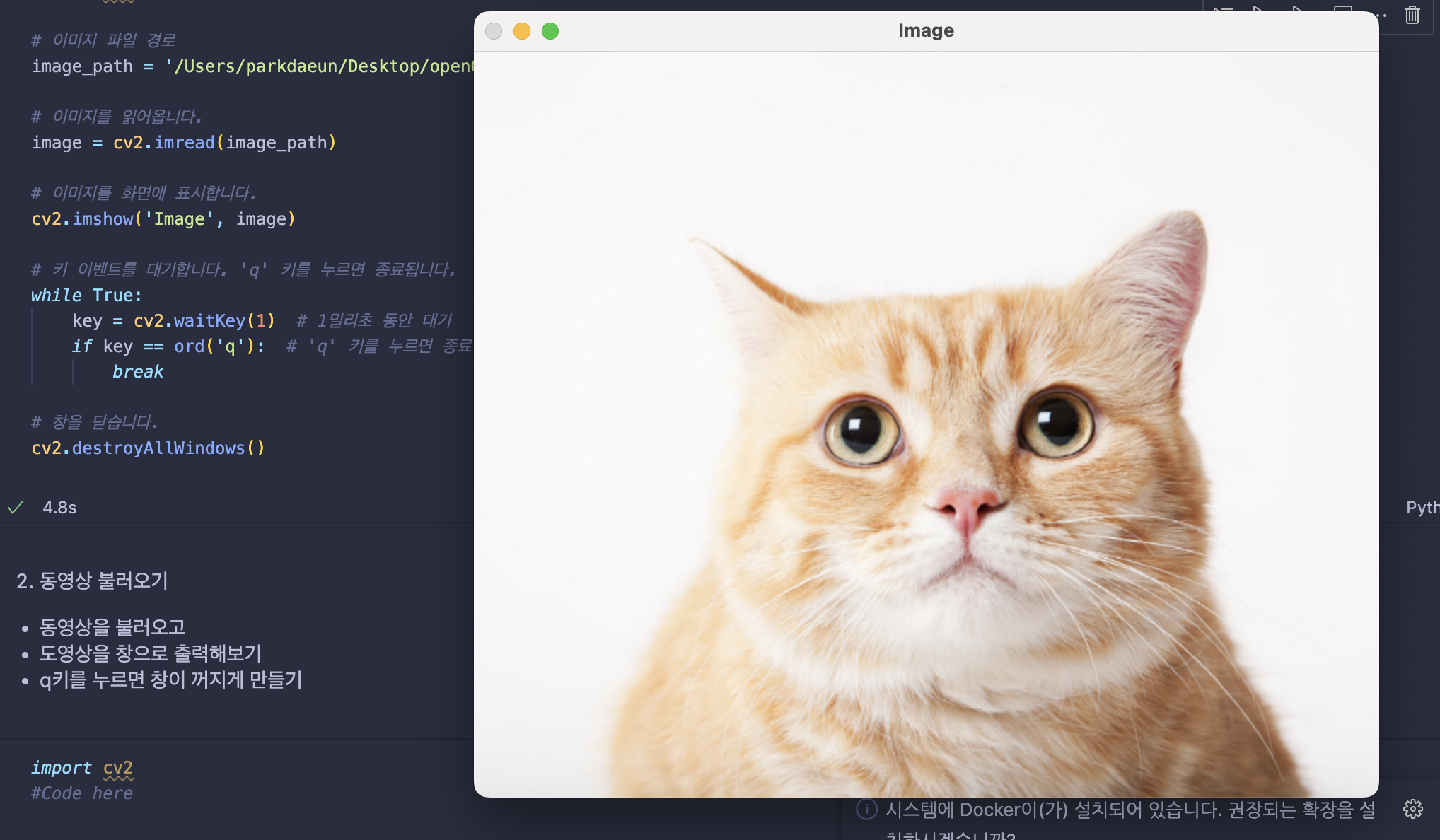Delete the cell with the trash icon
Image resolution: width=1440 pixels, height=840 pixels.
(1412, 15)
